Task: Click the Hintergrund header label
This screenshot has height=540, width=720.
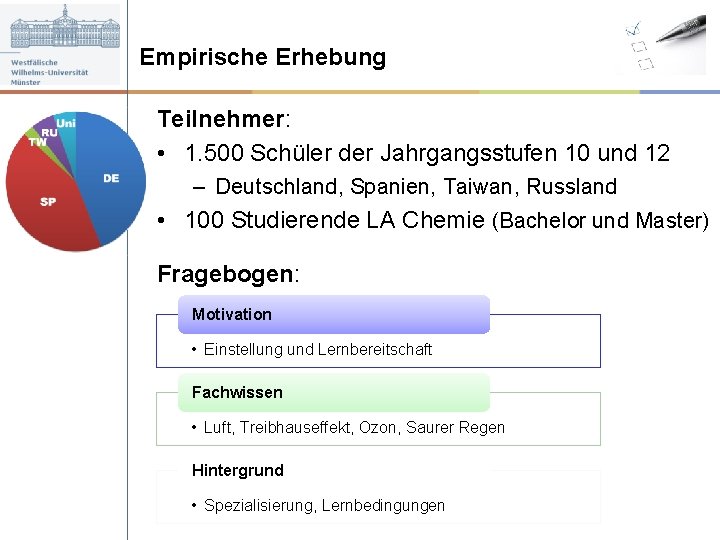Action: 238,470
